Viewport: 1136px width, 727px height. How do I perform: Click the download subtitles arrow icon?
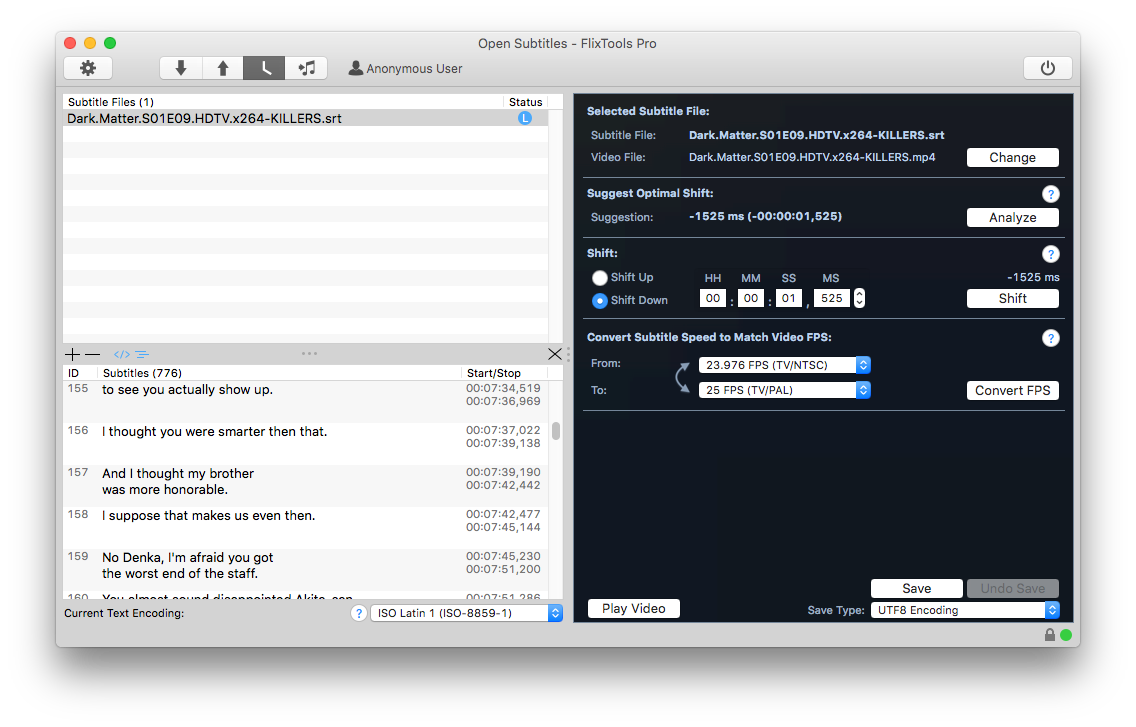pyautogui.click(x=180, y=68)
